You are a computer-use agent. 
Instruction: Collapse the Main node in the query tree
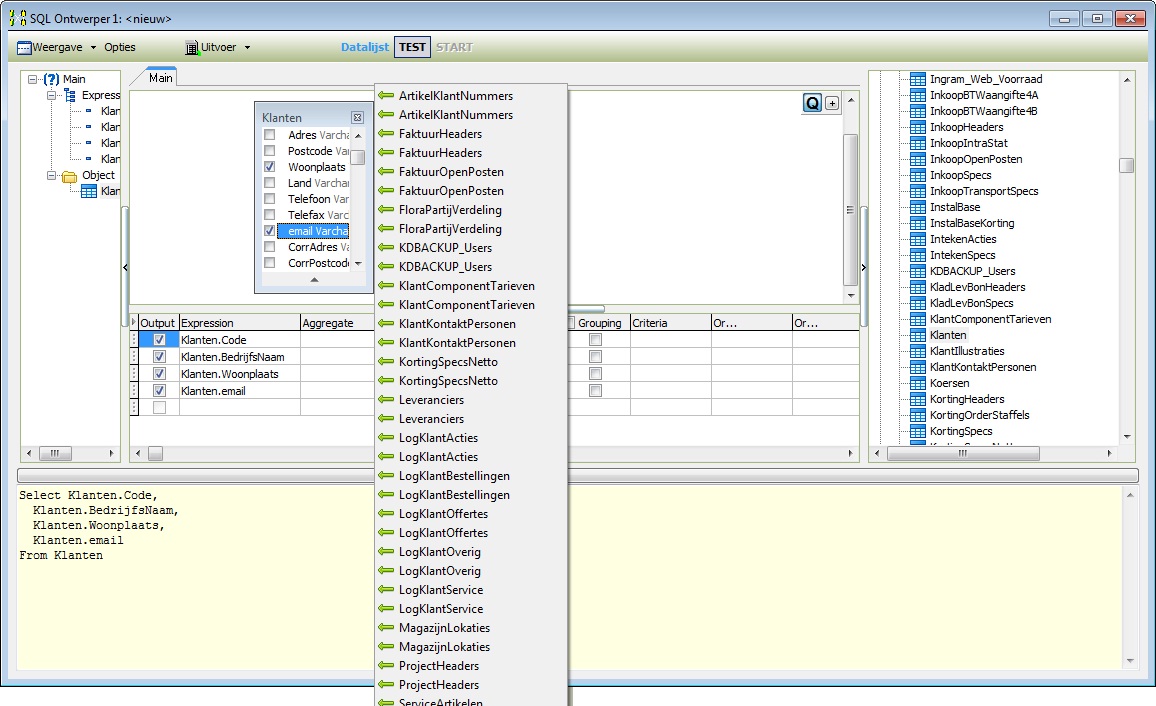coord(32,79)
